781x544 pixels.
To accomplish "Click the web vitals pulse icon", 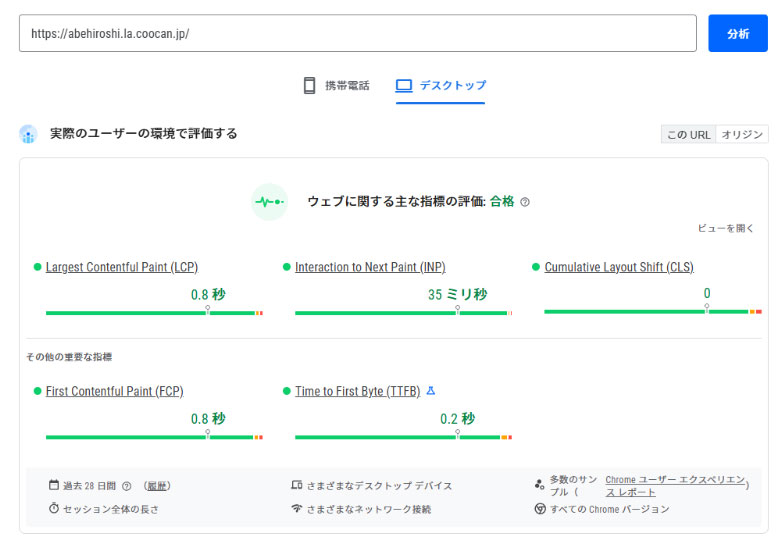I will 269,202.
